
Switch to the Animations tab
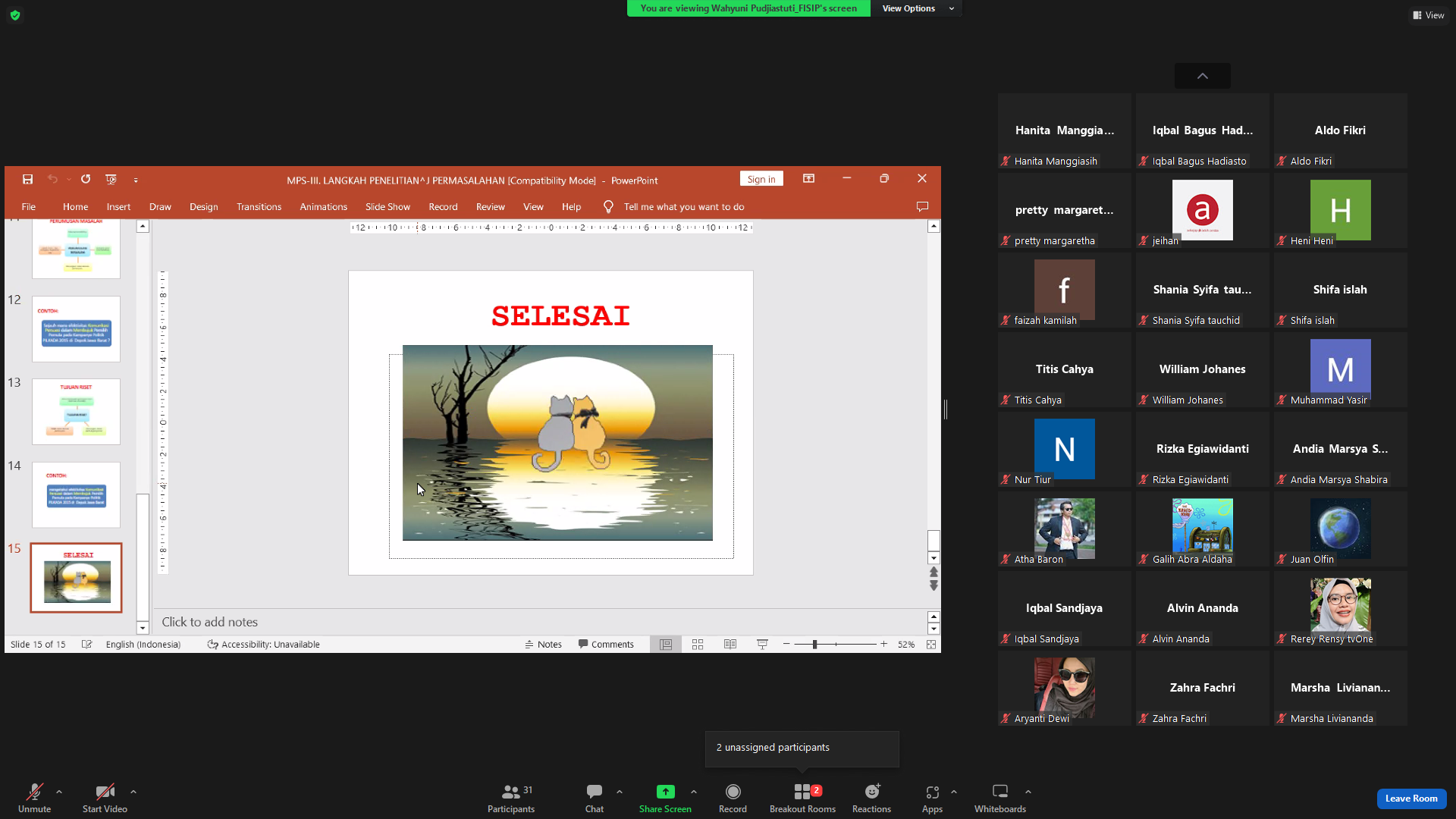pos(323,206)
